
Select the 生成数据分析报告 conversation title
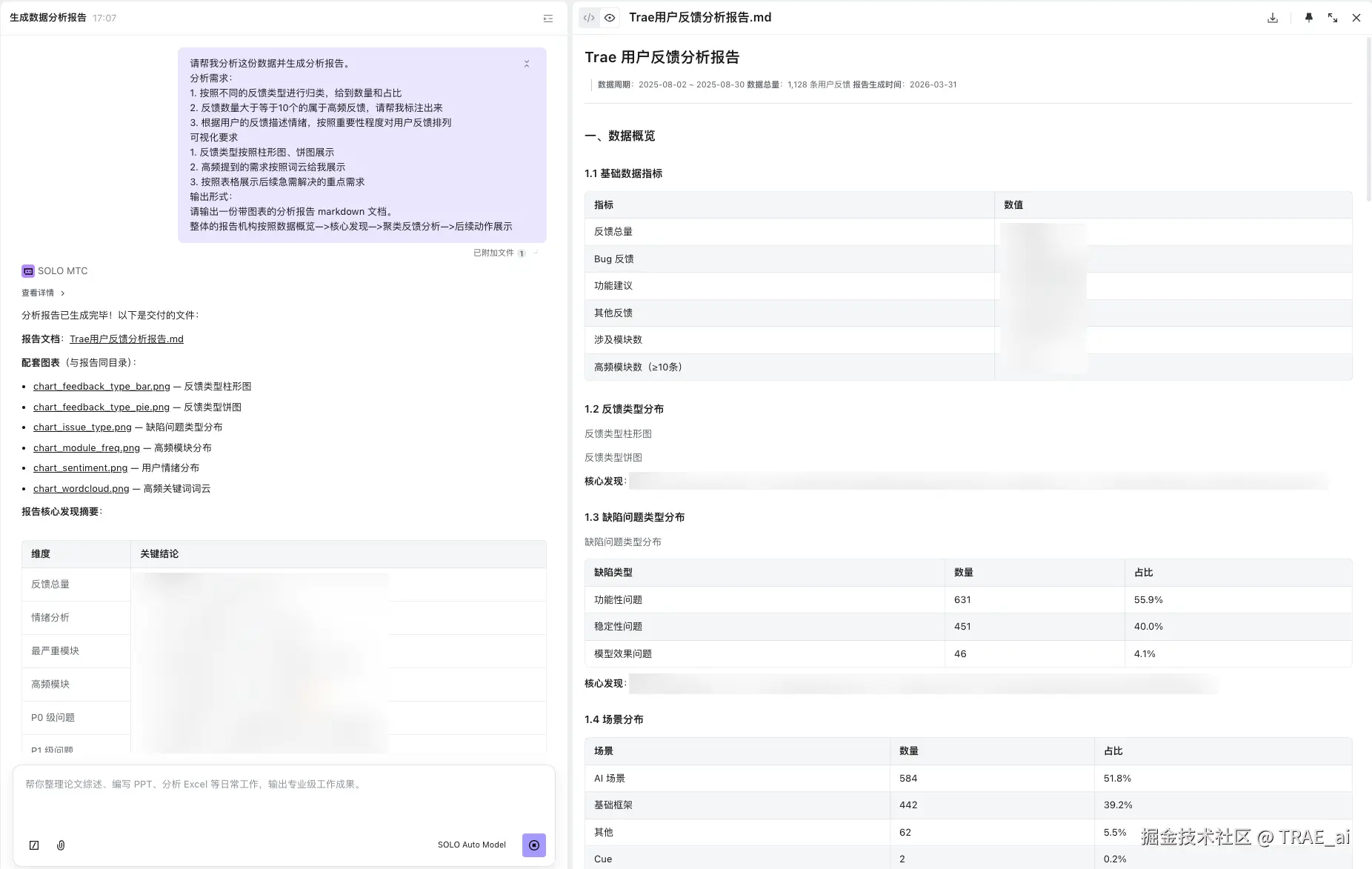click(x=48, y=18)
